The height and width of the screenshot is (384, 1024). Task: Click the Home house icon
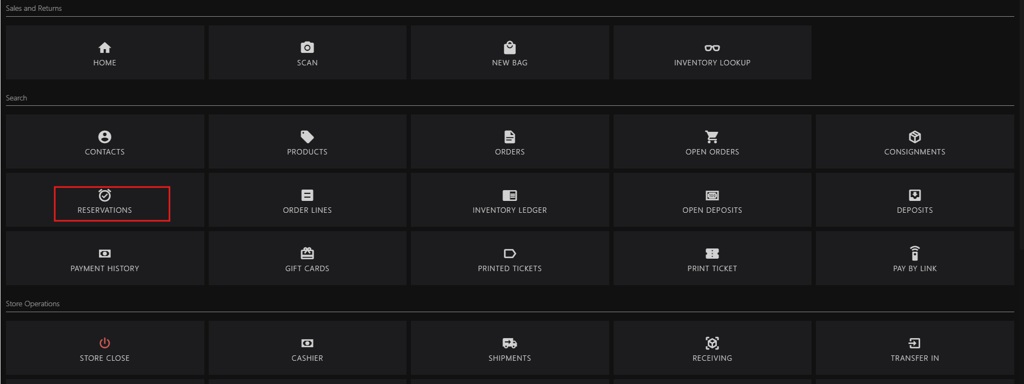point(104,48)
